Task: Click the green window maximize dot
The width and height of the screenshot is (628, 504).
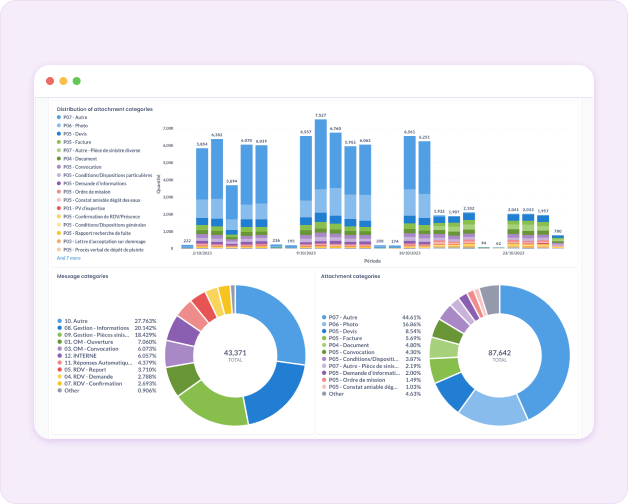Action: (76, 81)
